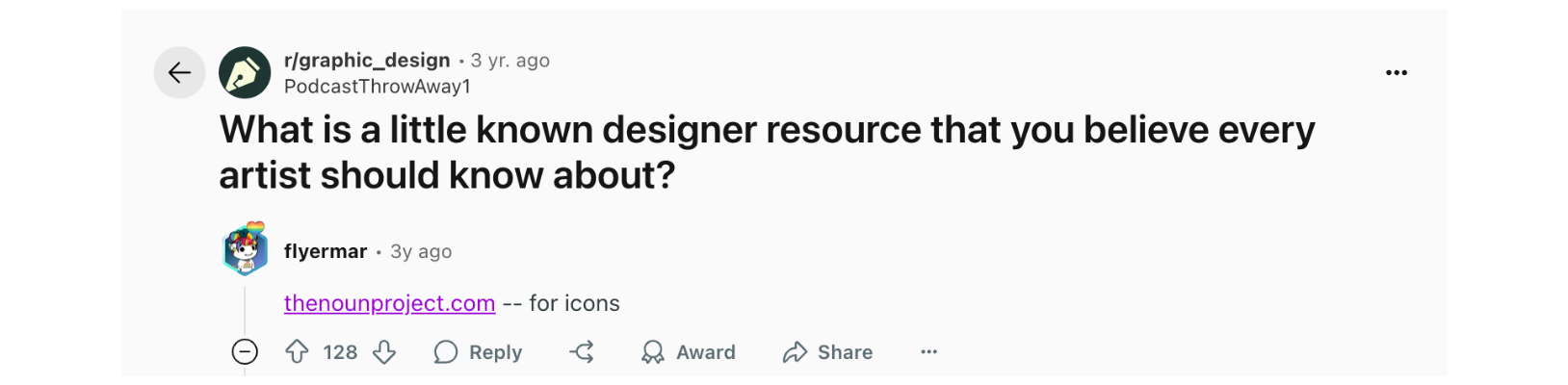Give an Award to the comment
The width and height of the screenshot is (1568, 385).
point(689,352)
